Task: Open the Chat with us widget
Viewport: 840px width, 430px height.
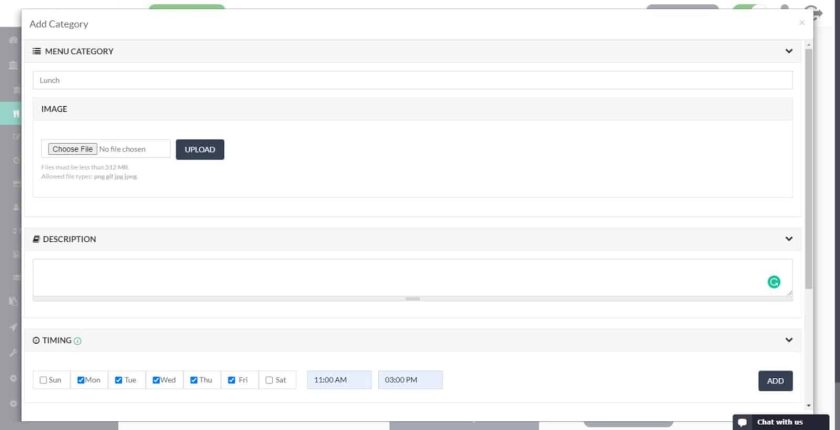Action: pyautogui.click(x=781, y=422)
